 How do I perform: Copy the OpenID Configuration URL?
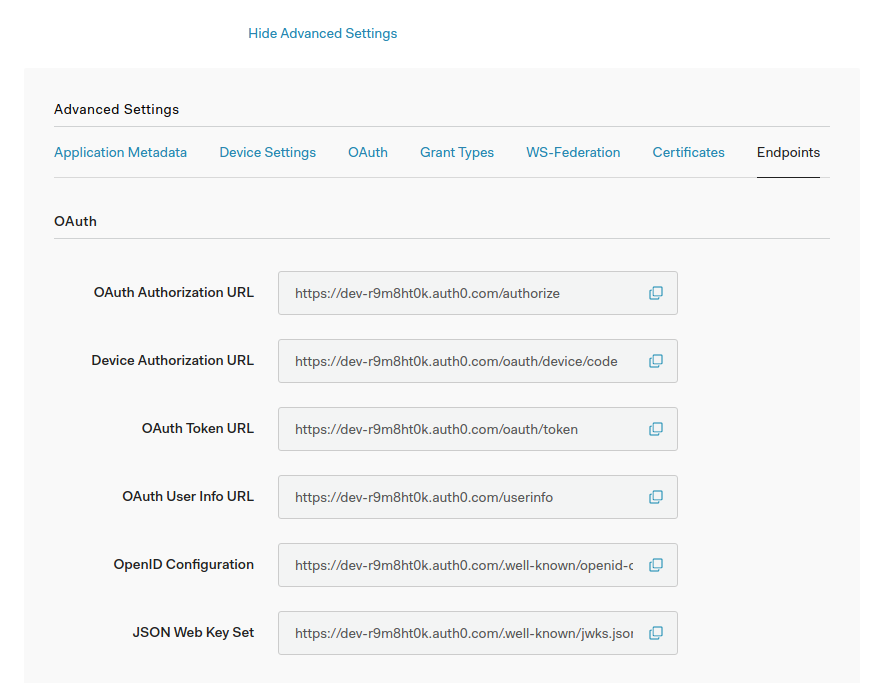(656, 565)
